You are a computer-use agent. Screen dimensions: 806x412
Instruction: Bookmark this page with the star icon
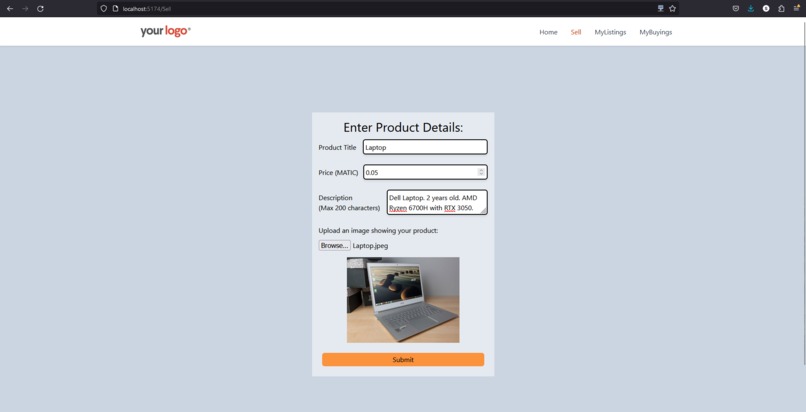(x=672, y=9)
